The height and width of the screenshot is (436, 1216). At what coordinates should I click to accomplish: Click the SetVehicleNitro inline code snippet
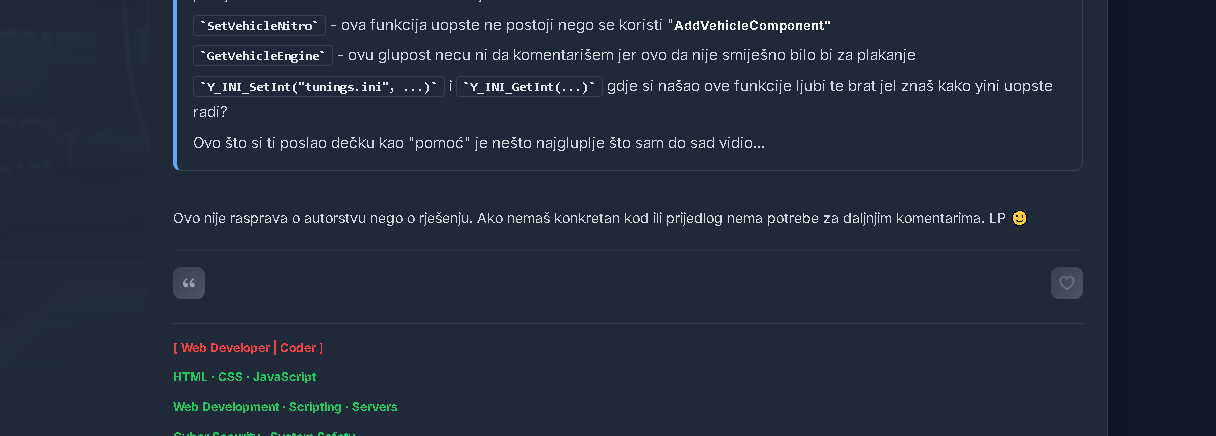[x=260, y=25]
